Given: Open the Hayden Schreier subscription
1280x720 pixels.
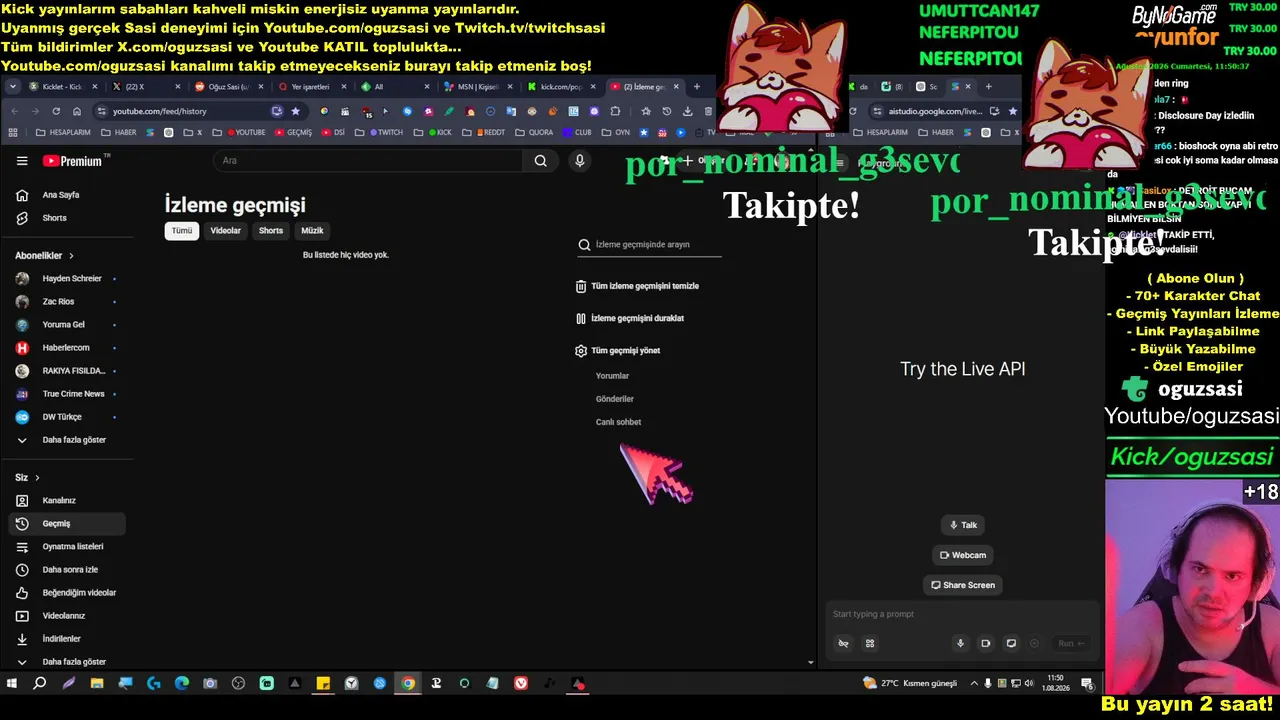Looking at the screenshot, I should pyautogui.click(x=66, y=279).
